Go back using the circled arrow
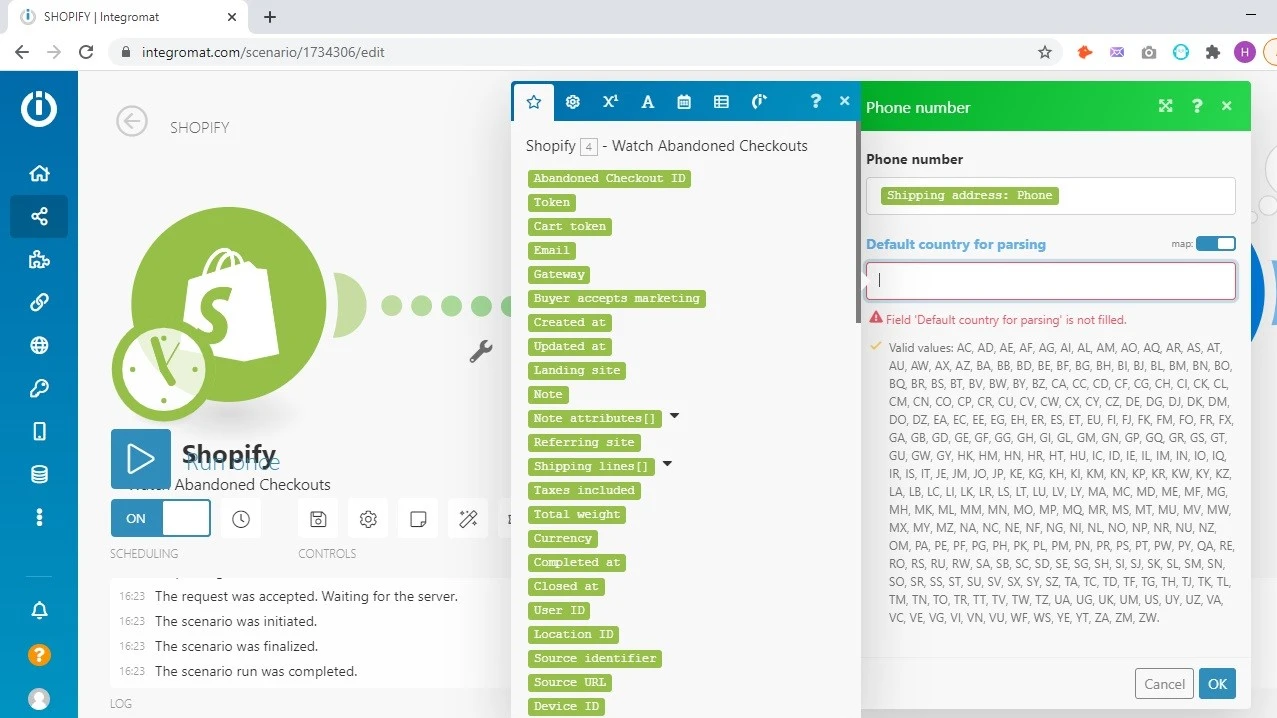Image resolution: width=1277 pixels, height=718 pixels. click(132, 122)
